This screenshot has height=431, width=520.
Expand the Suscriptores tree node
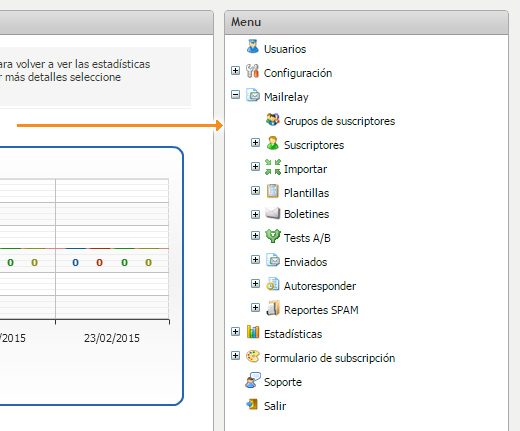point(255,143)
